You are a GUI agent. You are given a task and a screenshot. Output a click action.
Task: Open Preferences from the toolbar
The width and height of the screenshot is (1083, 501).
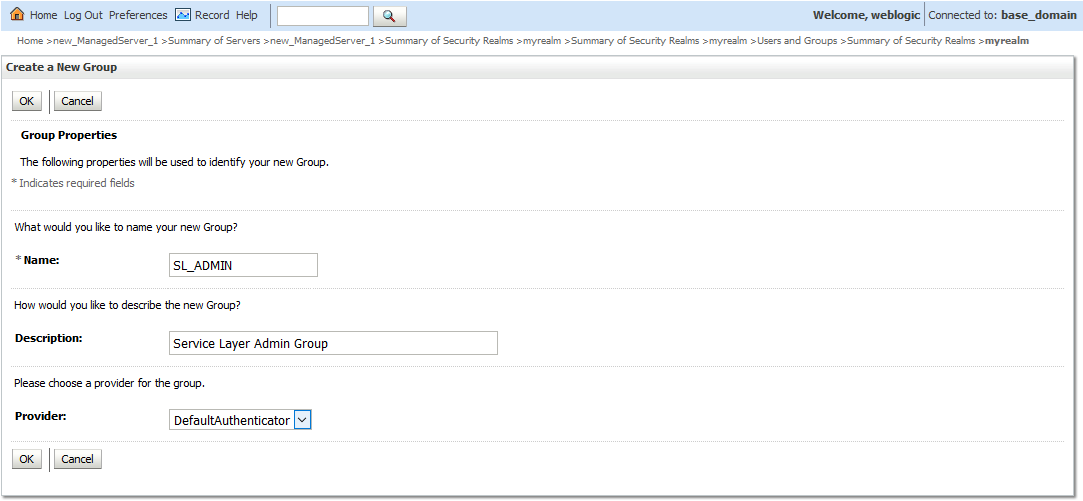138,15
